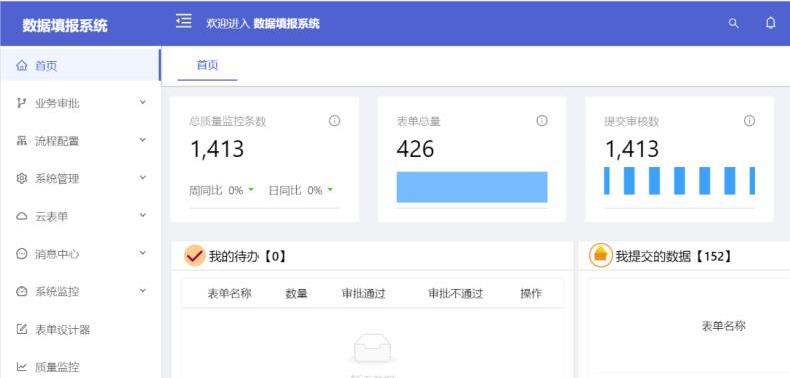
Task: Click the gauge icon for 系统监控
Action: [x=22, y=291]
